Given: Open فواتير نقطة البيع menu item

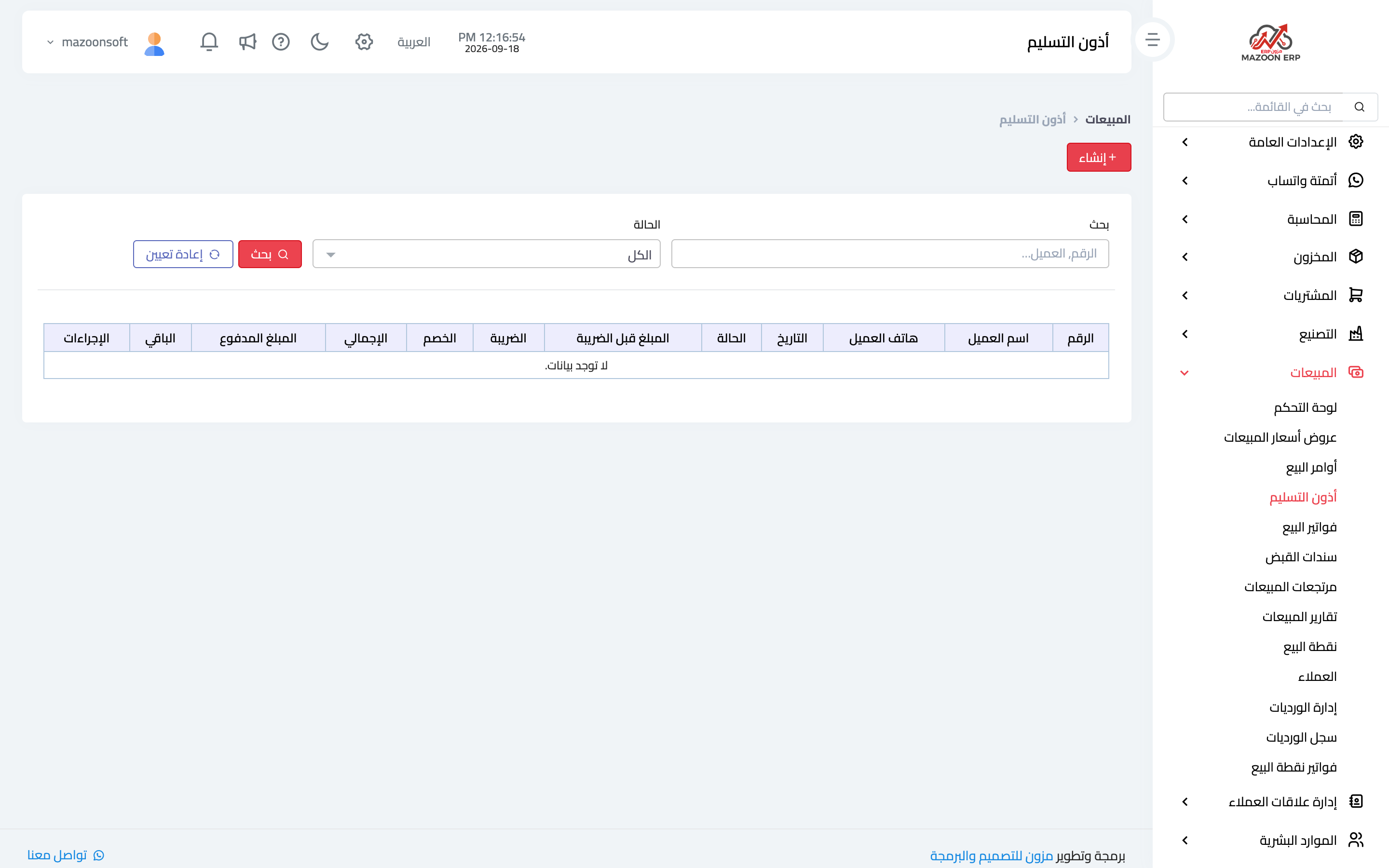Looking at the screenshot, I should (1294, 767).
